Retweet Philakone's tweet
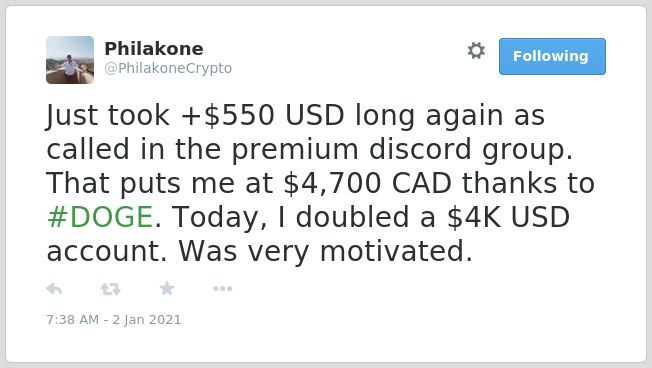 [111, 289]
